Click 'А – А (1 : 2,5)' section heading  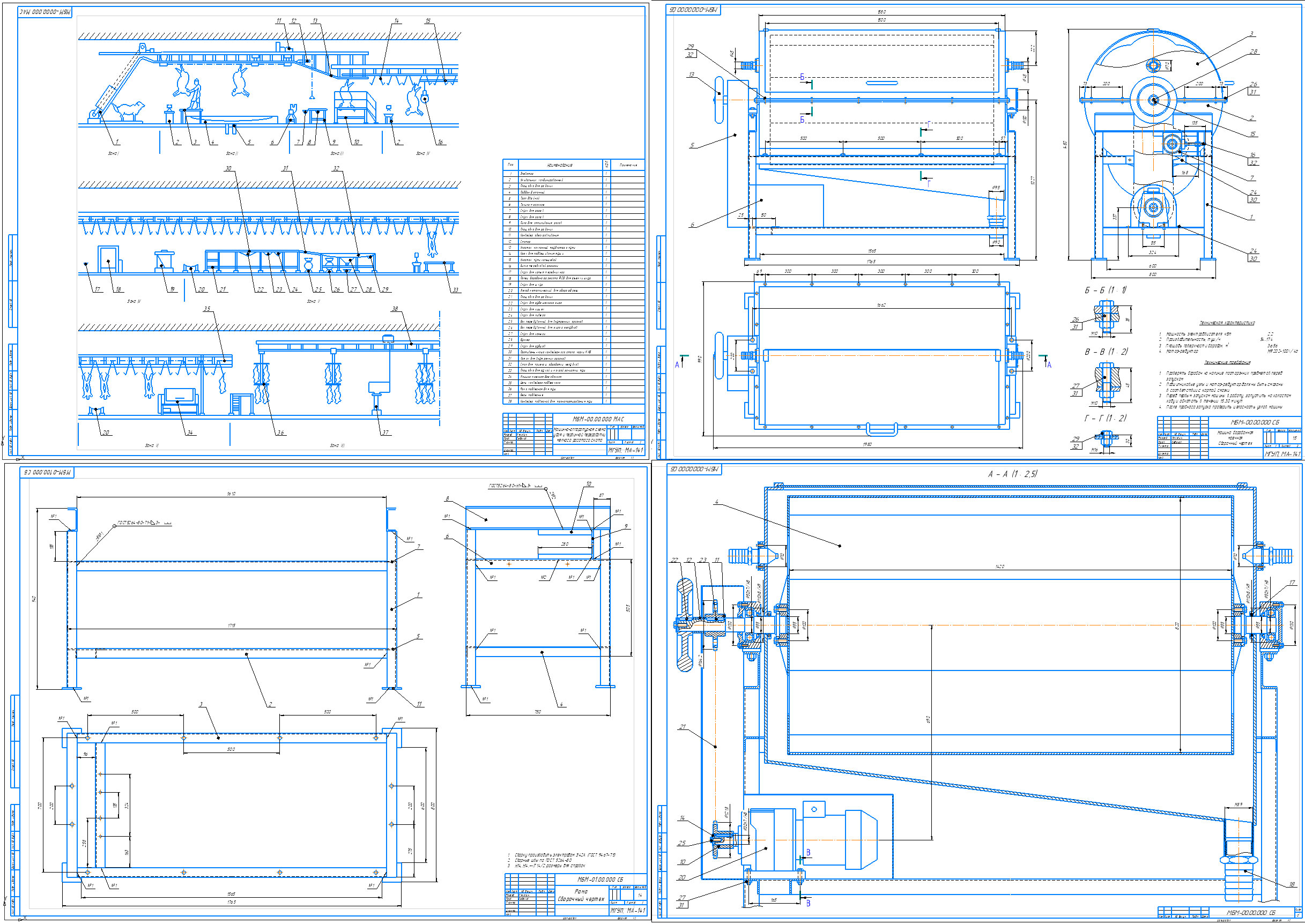(1012, 474)
